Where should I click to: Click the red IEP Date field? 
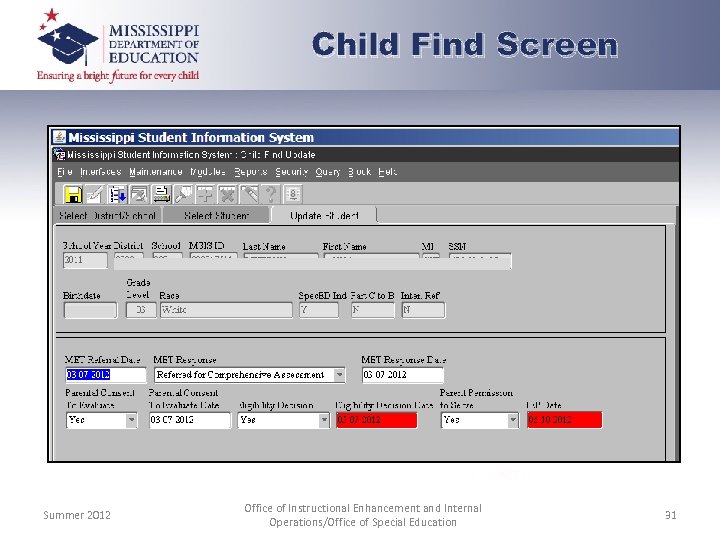pos(565,420)
